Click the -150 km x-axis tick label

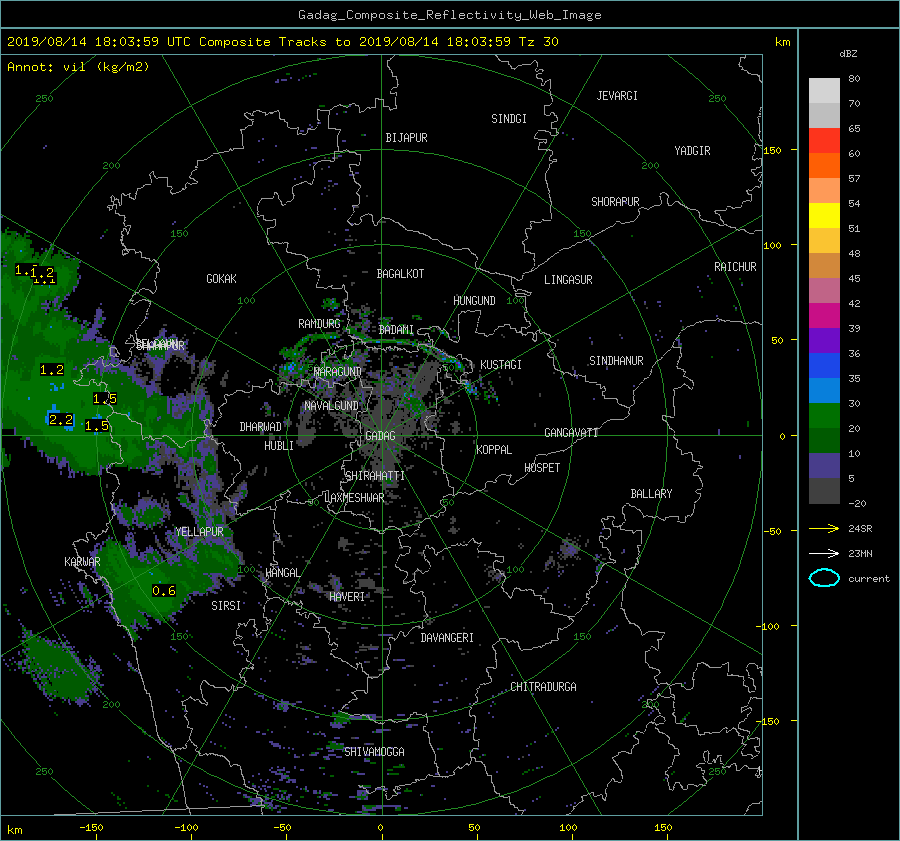pos(91,827)
